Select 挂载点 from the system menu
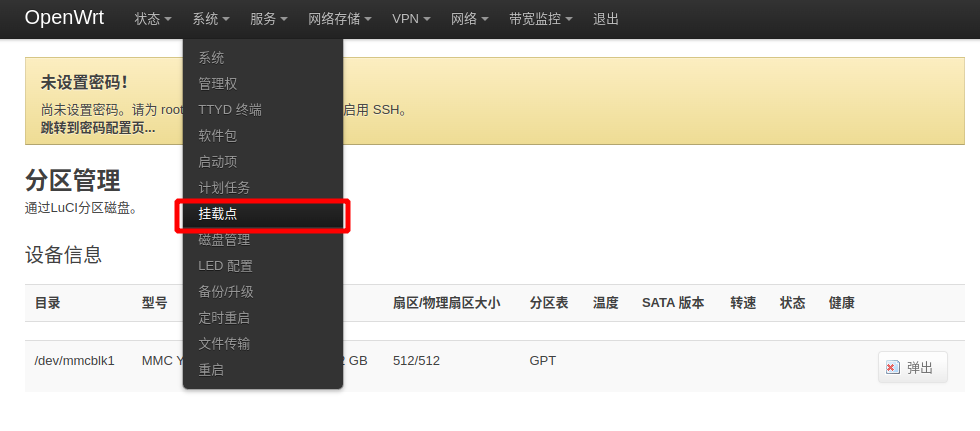Viewport: 980px width, 431px height. (263, 214)
